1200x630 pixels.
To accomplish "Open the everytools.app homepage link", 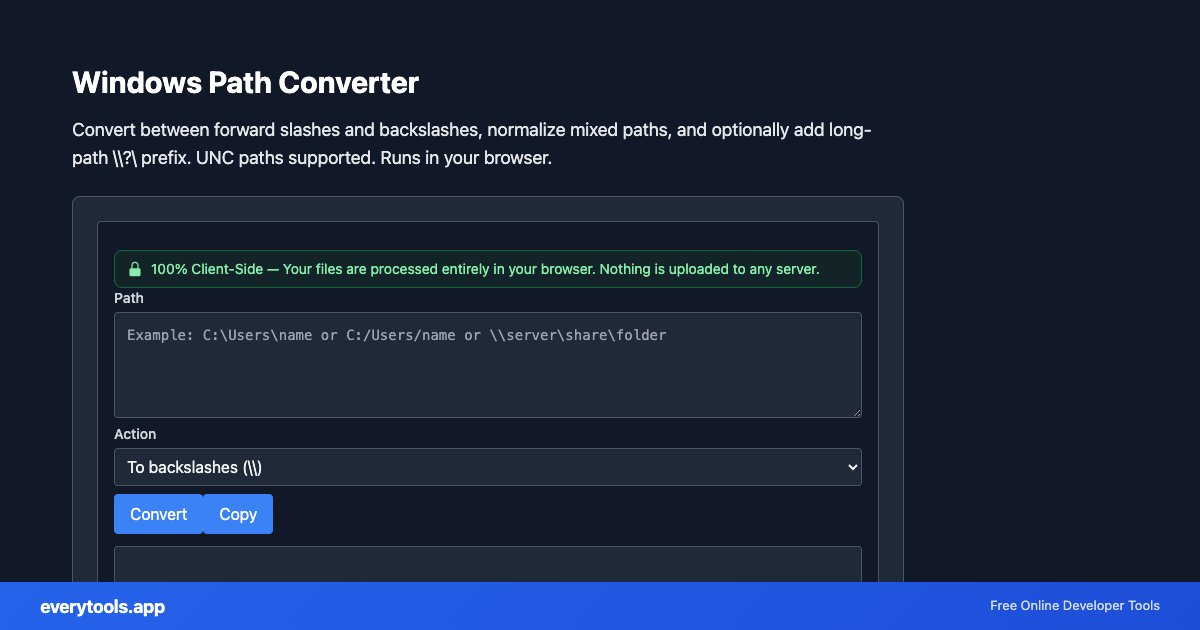I will [x=101, y=606].
